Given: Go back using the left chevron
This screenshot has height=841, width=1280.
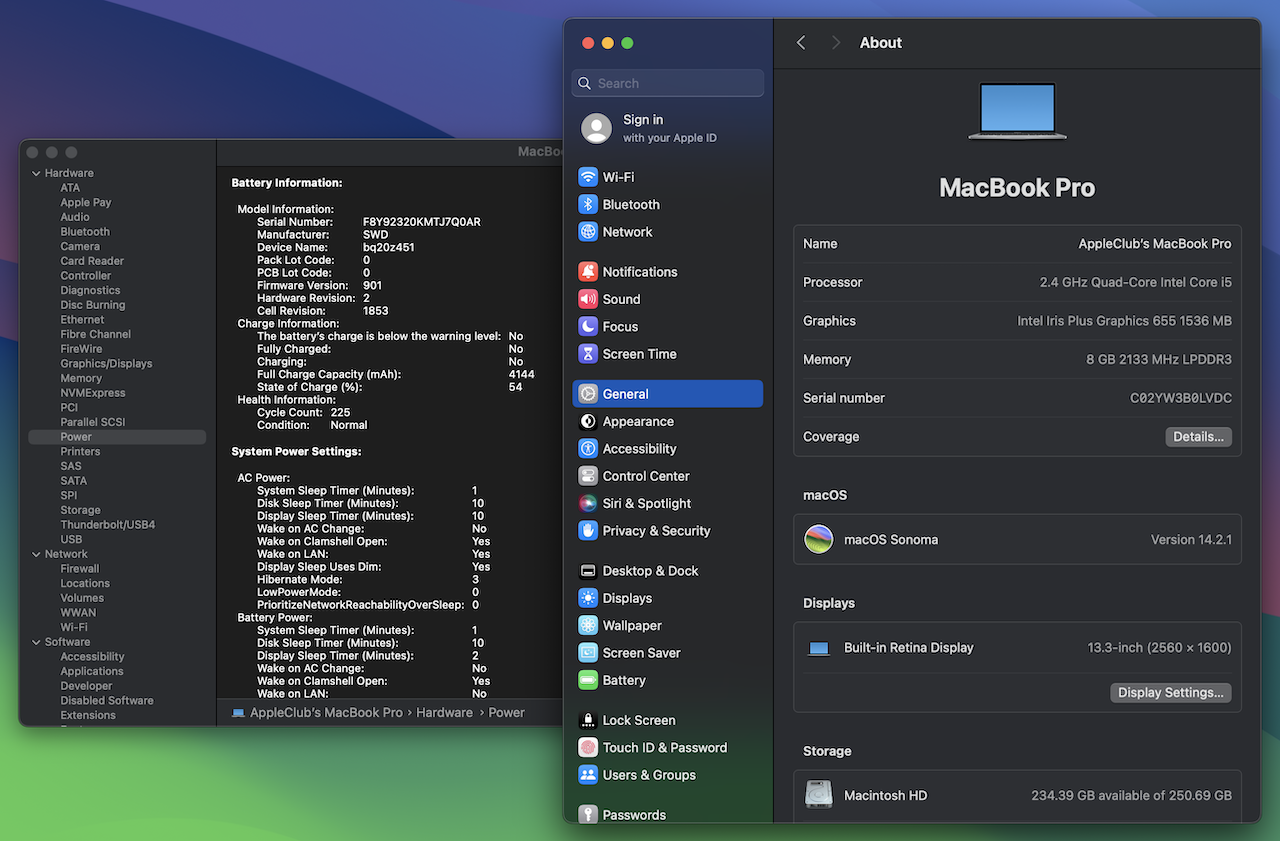Looking at the screenshot, I should tap(801, 43).
